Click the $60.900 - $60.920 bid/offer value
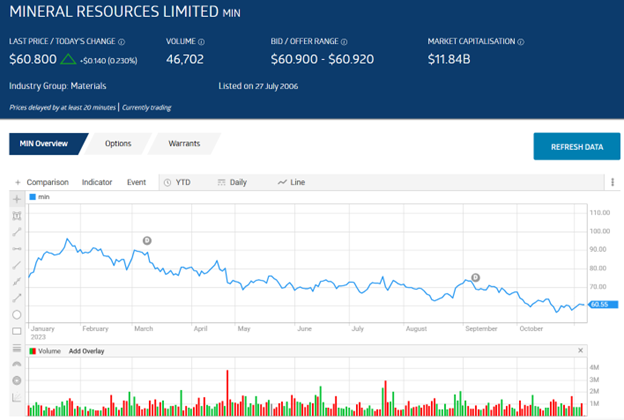 [322, 59]
